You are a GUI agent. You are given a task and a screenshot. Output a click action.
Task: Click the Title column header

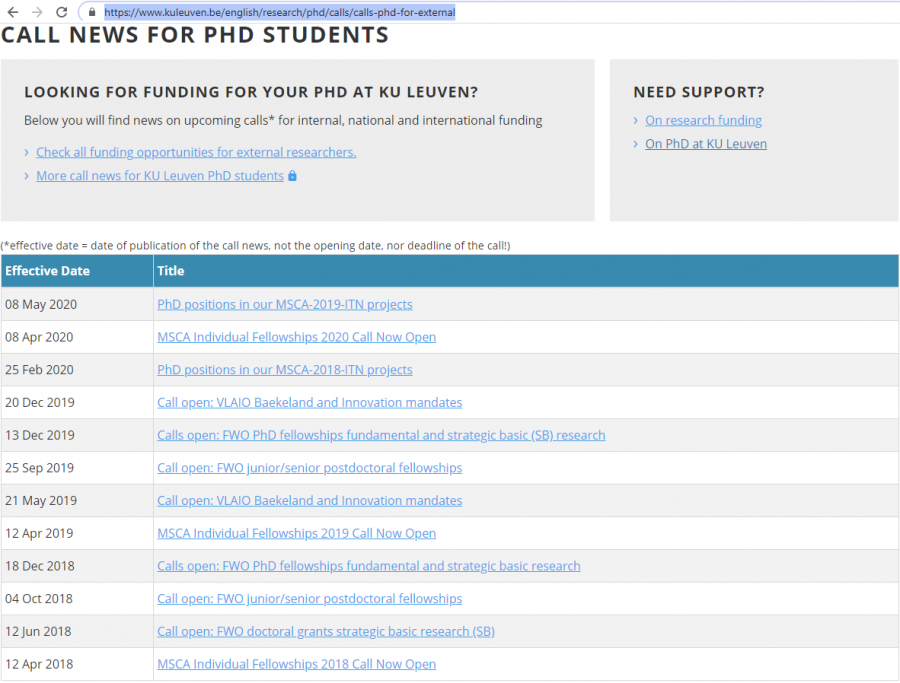tap(171, 271)
